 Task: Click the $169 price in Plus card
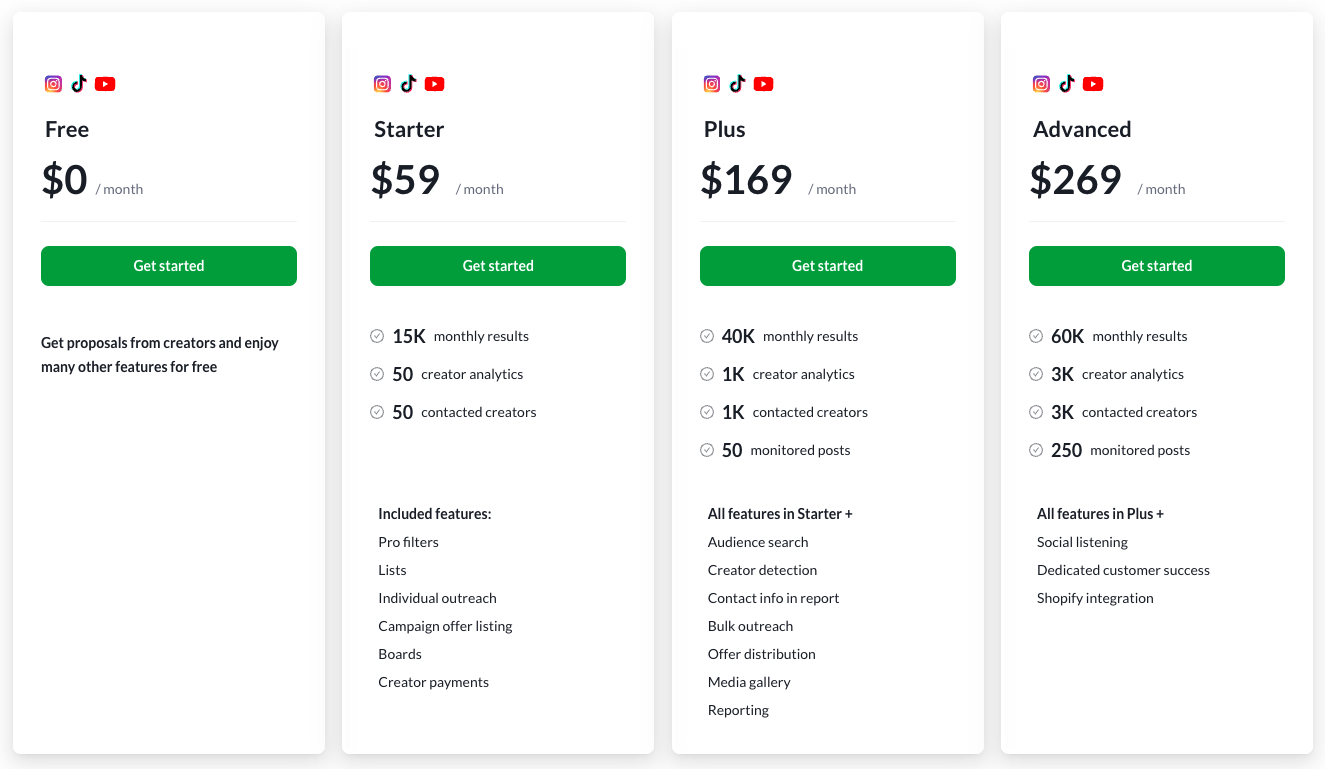pos(746,180)
